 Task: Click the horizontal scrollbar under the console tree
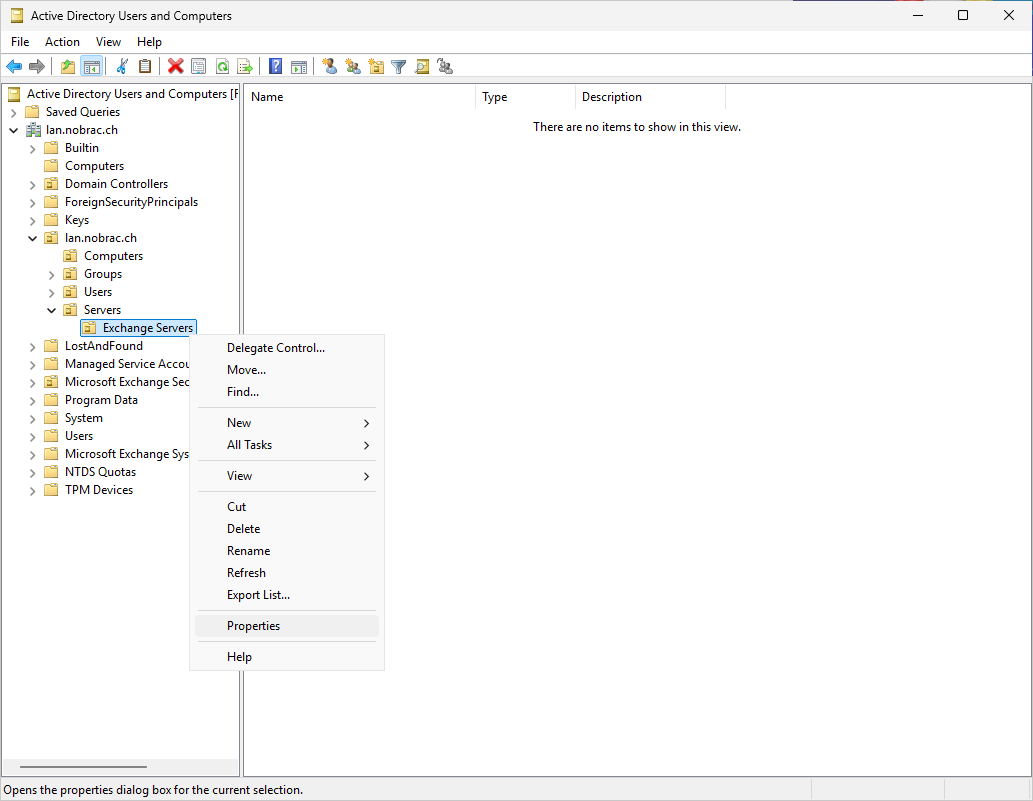point(83,767)
